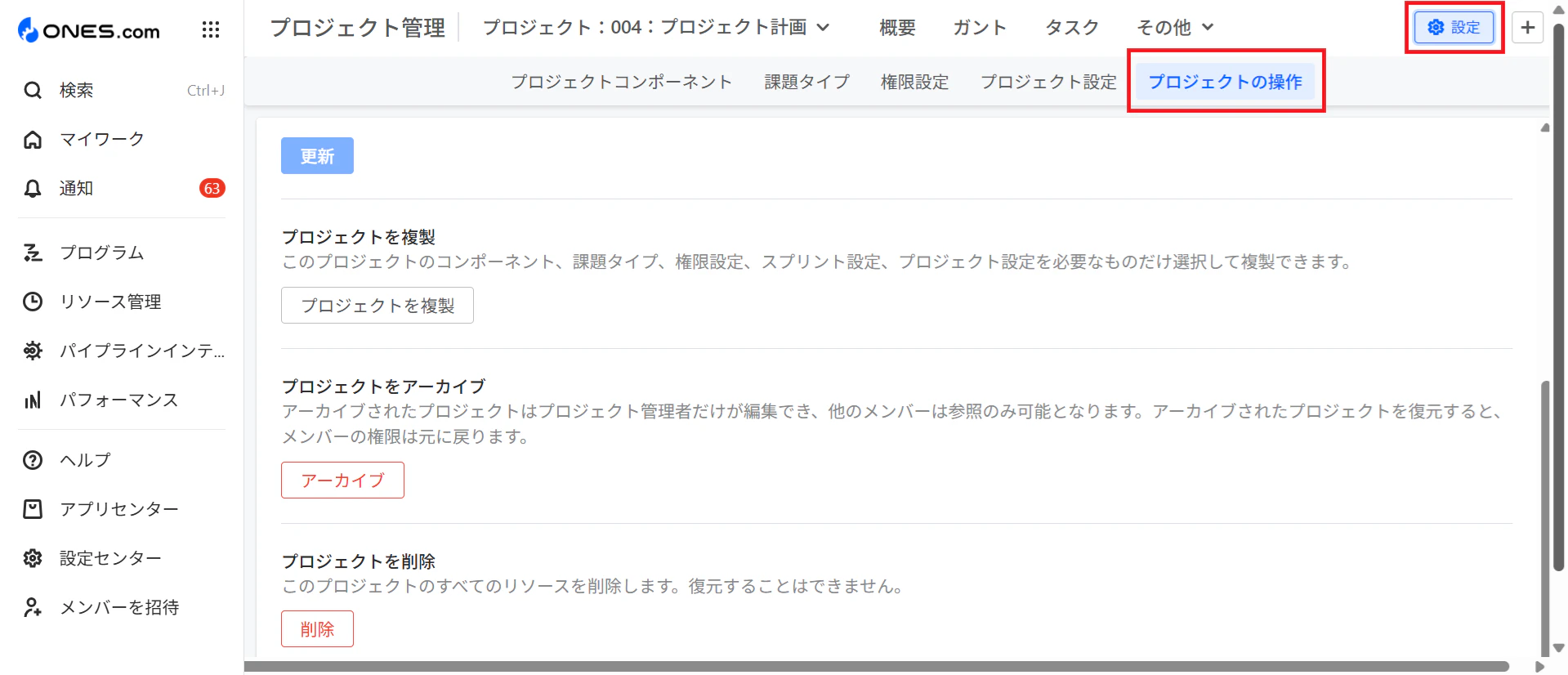Switch to ガント tab
Image resolution: width=1568 pixels, height=675 pixels.
tap(980, 28)
